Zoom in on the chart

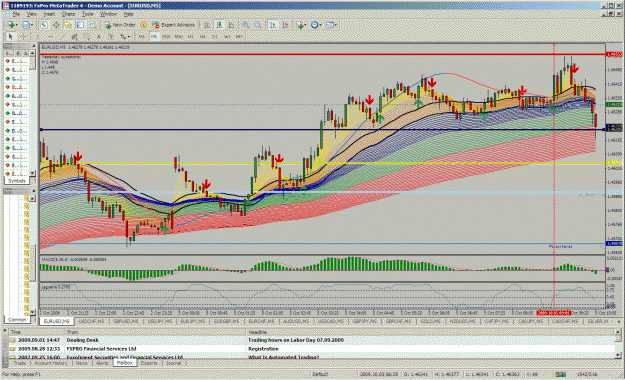point(246,25)
